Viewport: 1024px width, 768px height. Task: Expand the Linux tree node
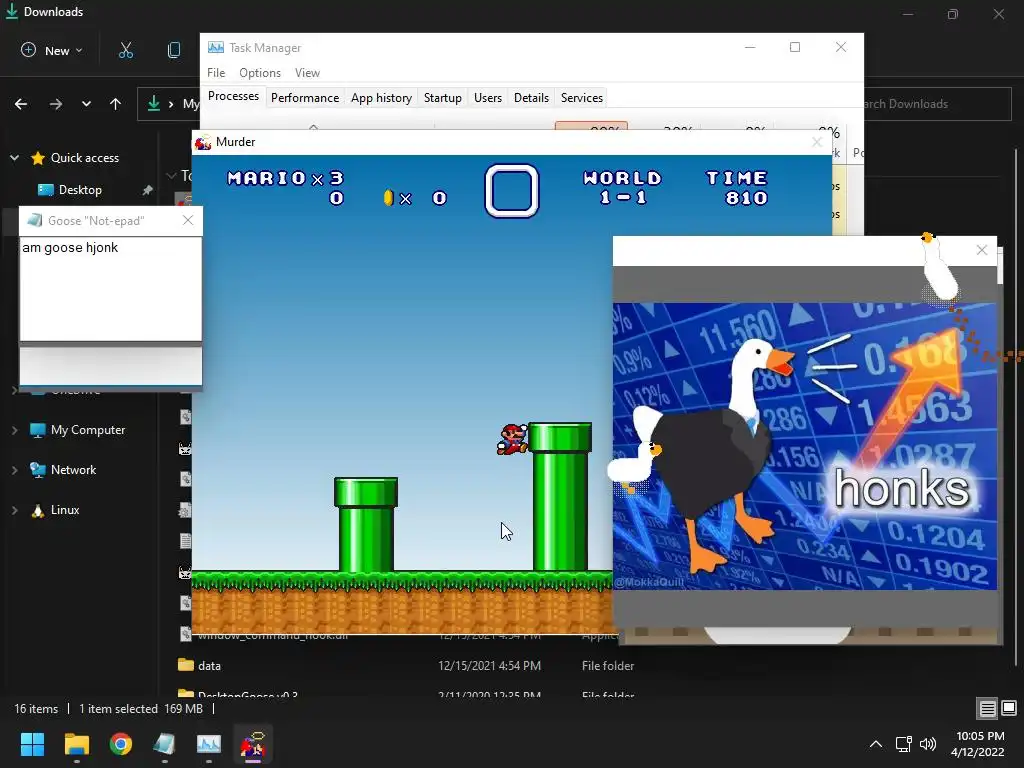click(x=14, y=510)
